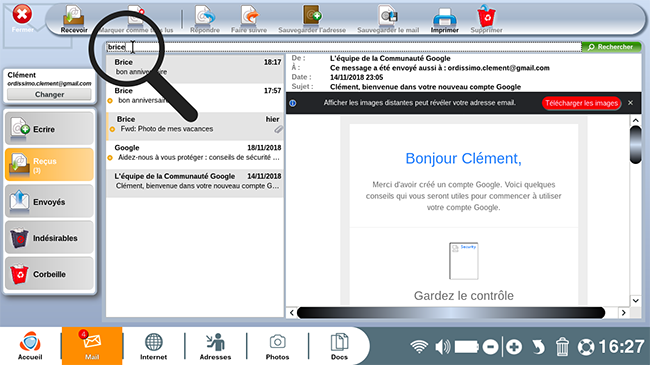This screenshot has height=365, width=650.
Task: Click the Recevoir mail icon
Action: (x=74, y=19)
